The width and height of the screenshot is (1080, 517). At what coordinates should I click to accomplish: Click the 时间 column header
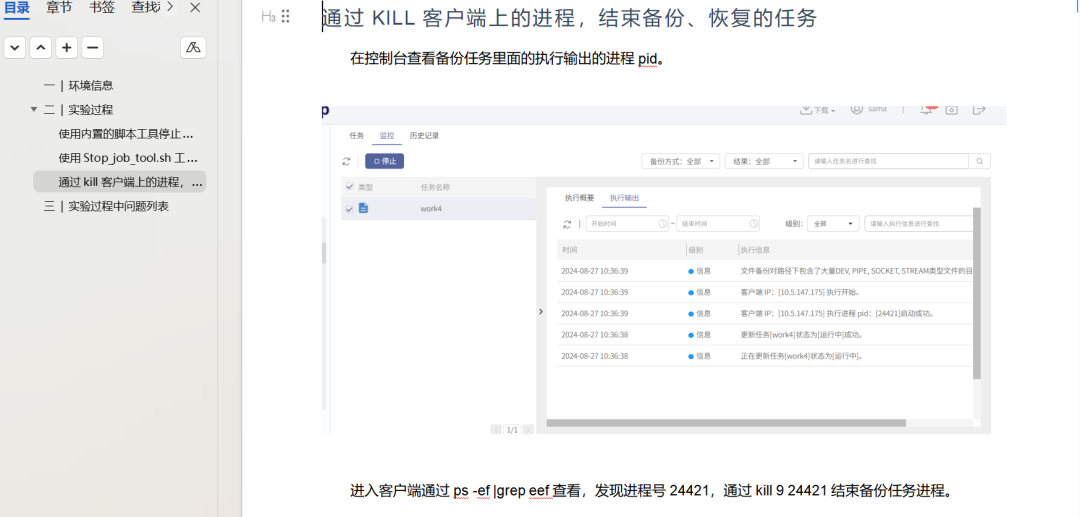(x=570, y=250)
